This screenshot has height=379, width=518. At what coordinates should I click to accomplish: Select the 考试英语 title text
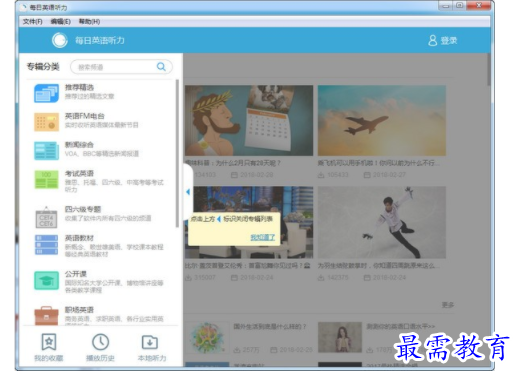[x=79, y=173]
